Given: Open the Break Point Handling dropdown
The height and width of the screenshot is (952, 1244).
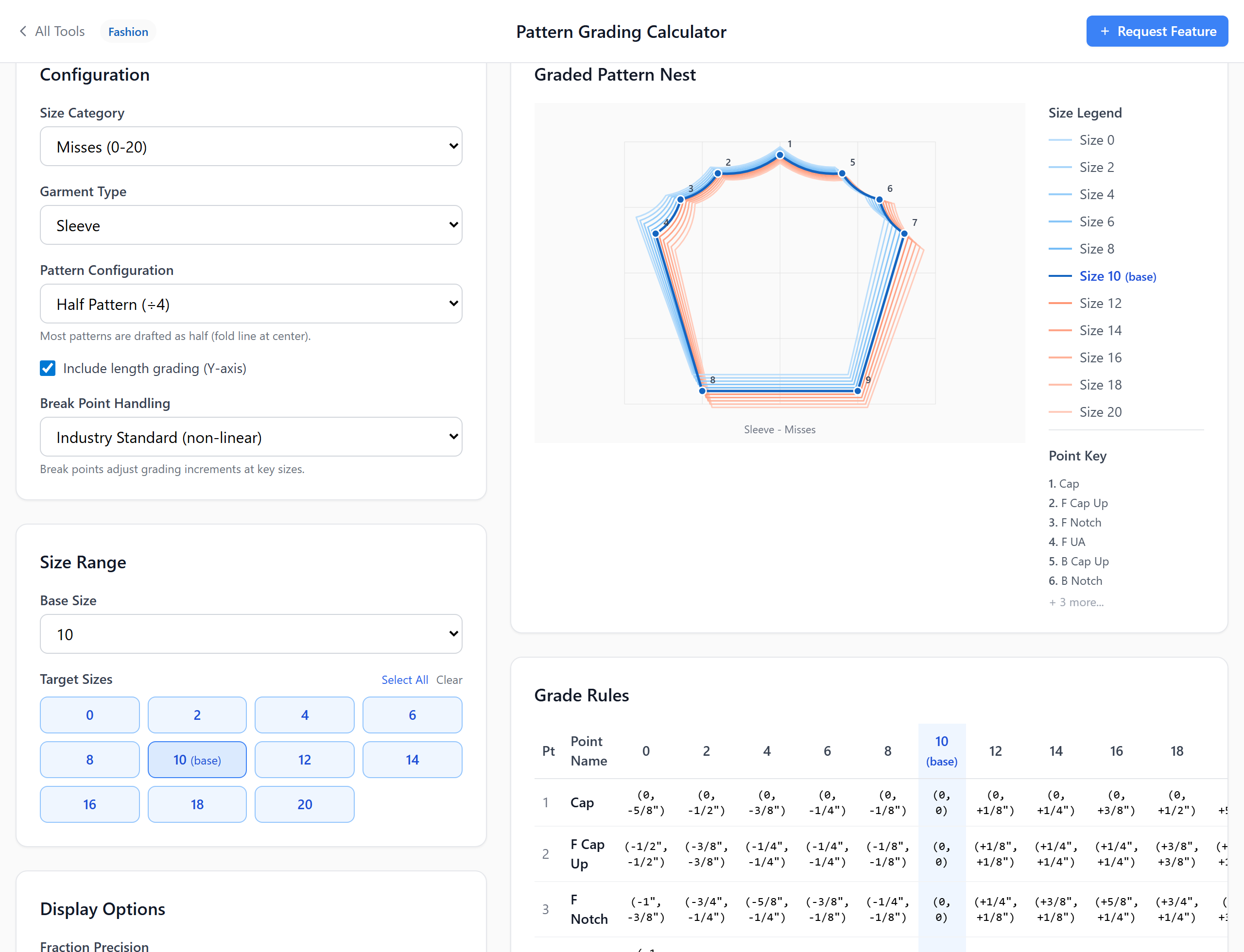Looking at the screenshot, I should point(251,437).
